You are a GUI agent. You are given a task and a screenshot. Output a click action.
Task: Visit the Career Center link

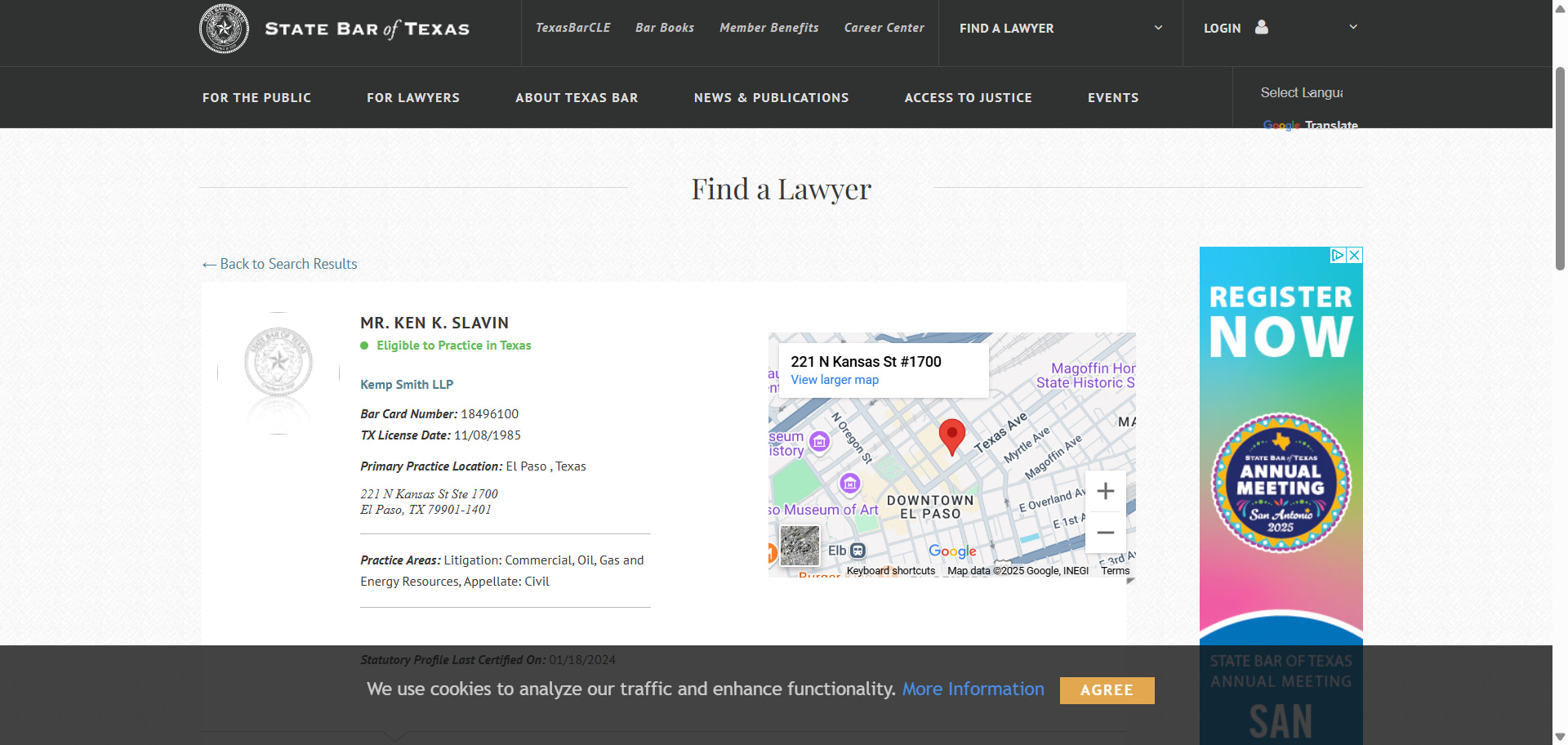pos(884,28)
